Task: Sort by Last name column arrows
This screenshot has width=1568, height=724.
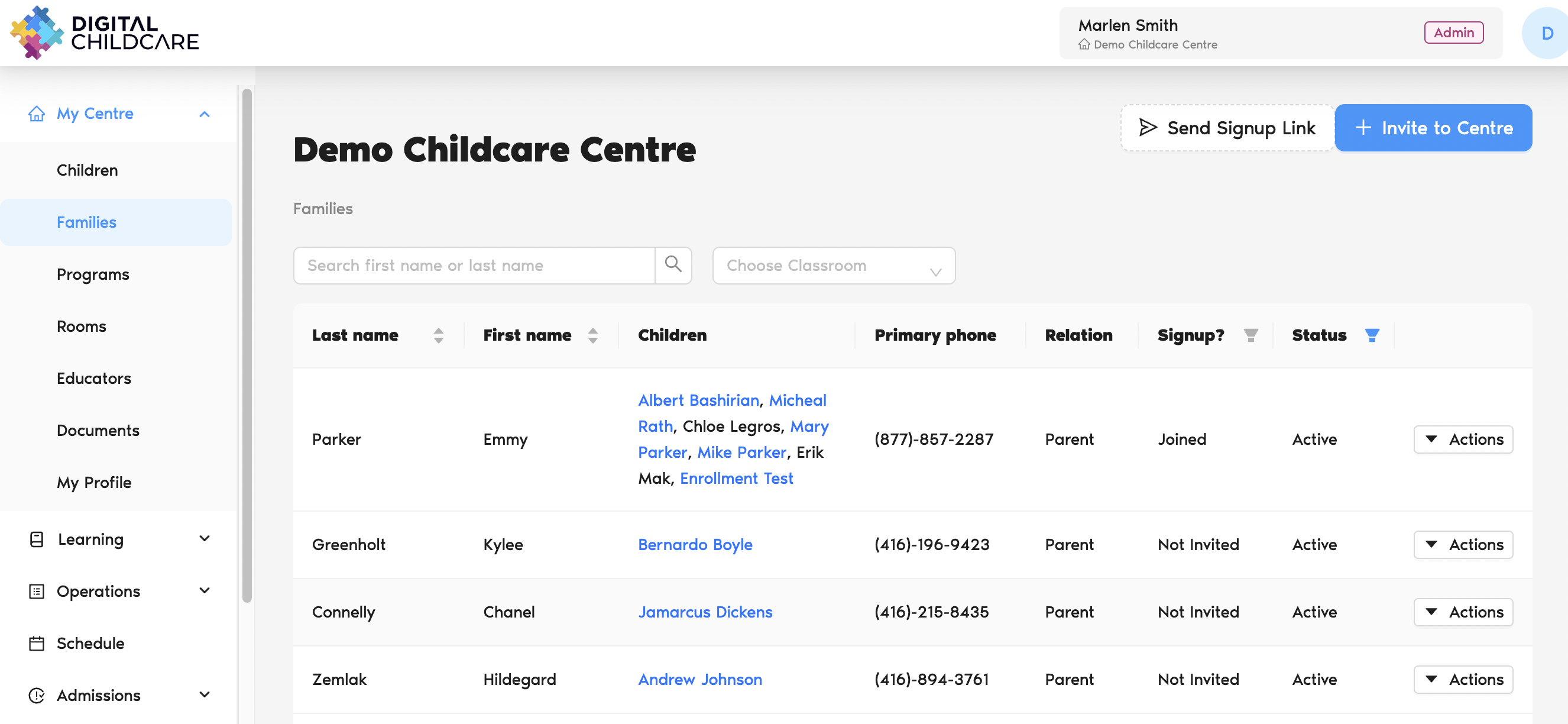Action: coord(438,335)
